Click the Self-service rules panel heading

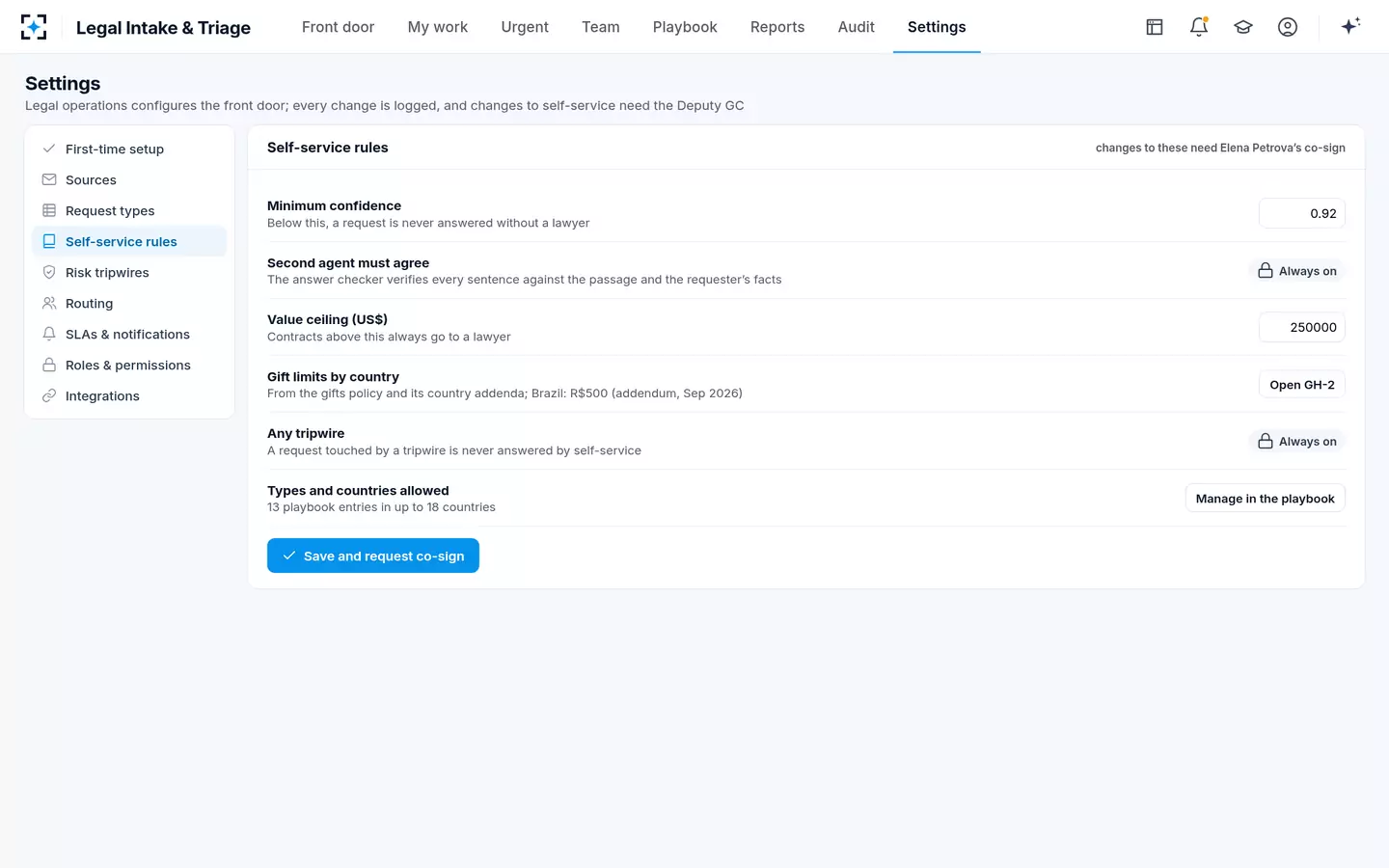[x=328, y=148]
